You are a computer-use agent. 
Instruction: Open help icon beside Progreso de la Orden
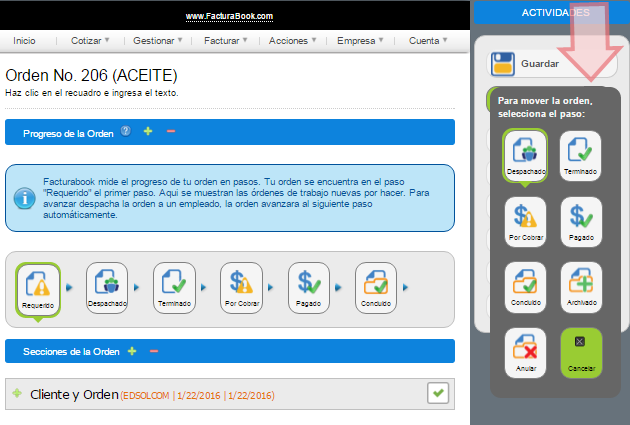(x=126, y=131)
